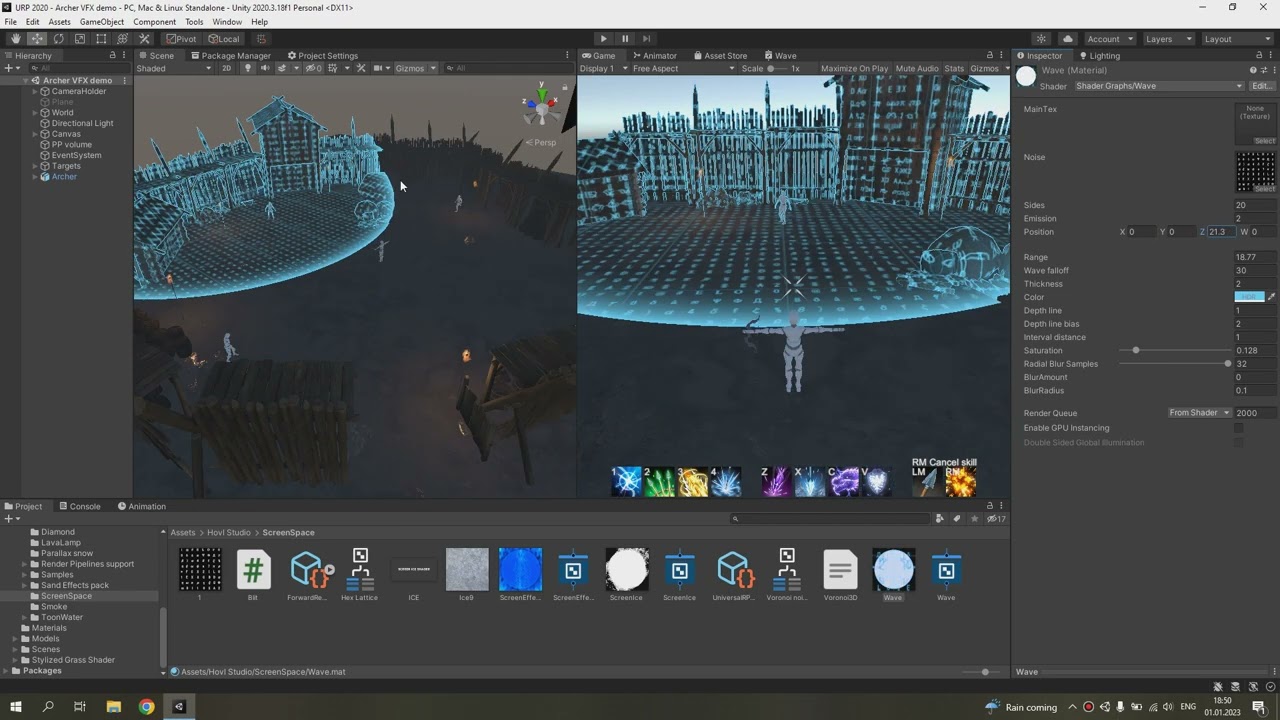Click the Color swatch in Inspector
1280x720 pixels.
pos(1249,297)
